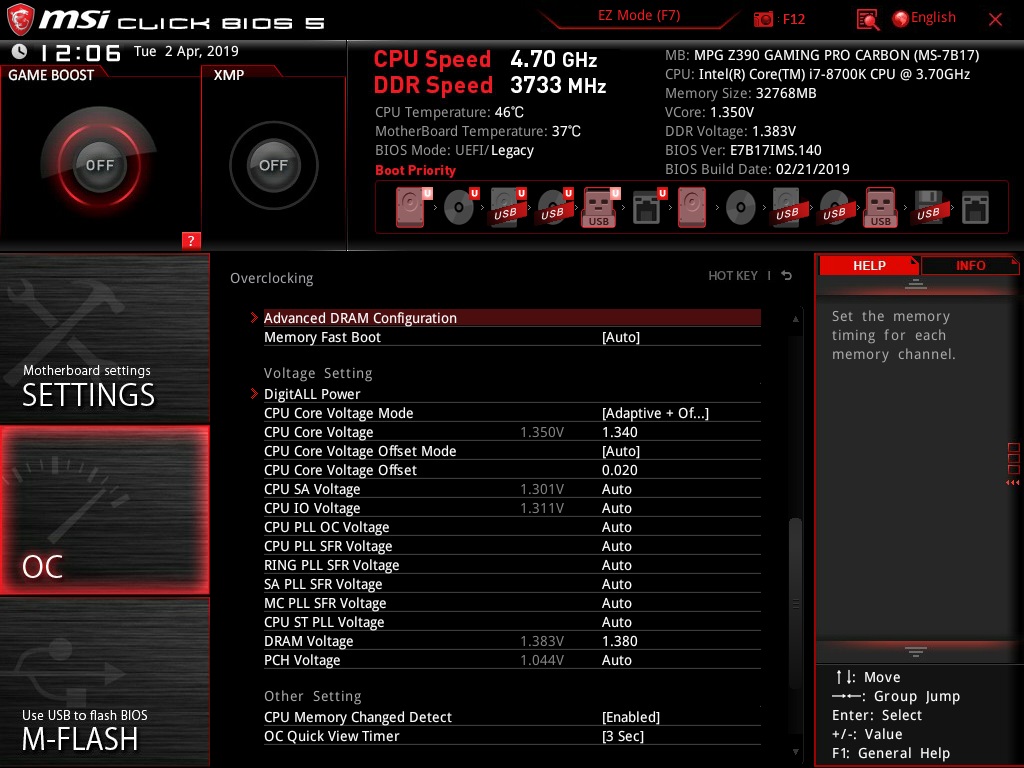Open CPU Core Voltage Mode [Adaptive + Of...] options
1024x768 pixels.
point(655,413)
